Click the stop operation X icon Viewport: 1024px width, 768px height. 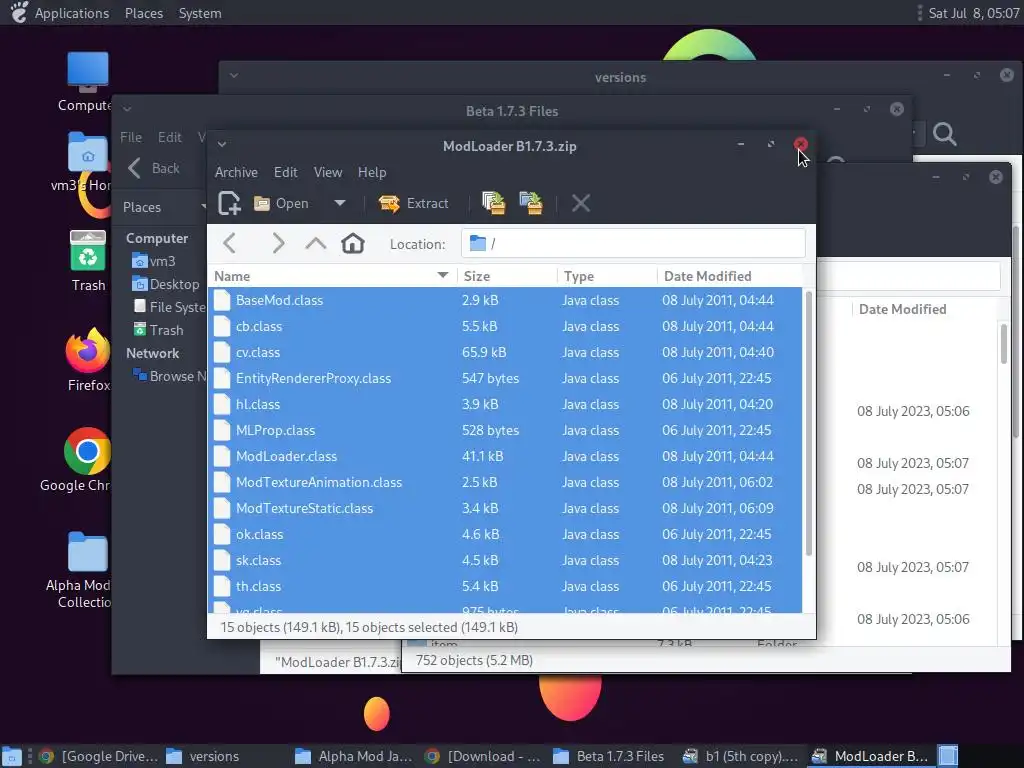coord(581,203)
